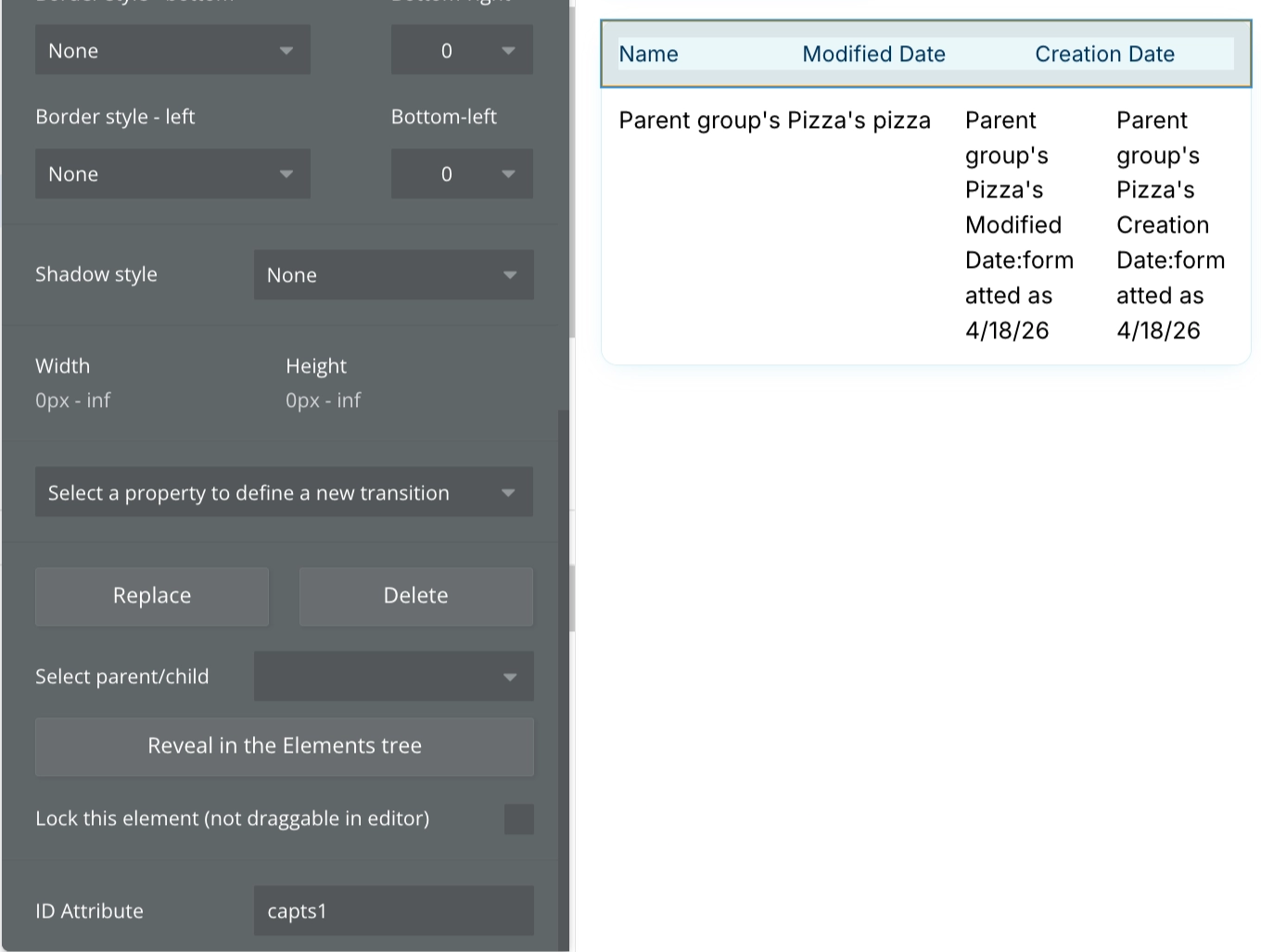Open the Border style - left dropdown
The image size is (1261, 952).
pyautogui.click(x=172, y=174)
